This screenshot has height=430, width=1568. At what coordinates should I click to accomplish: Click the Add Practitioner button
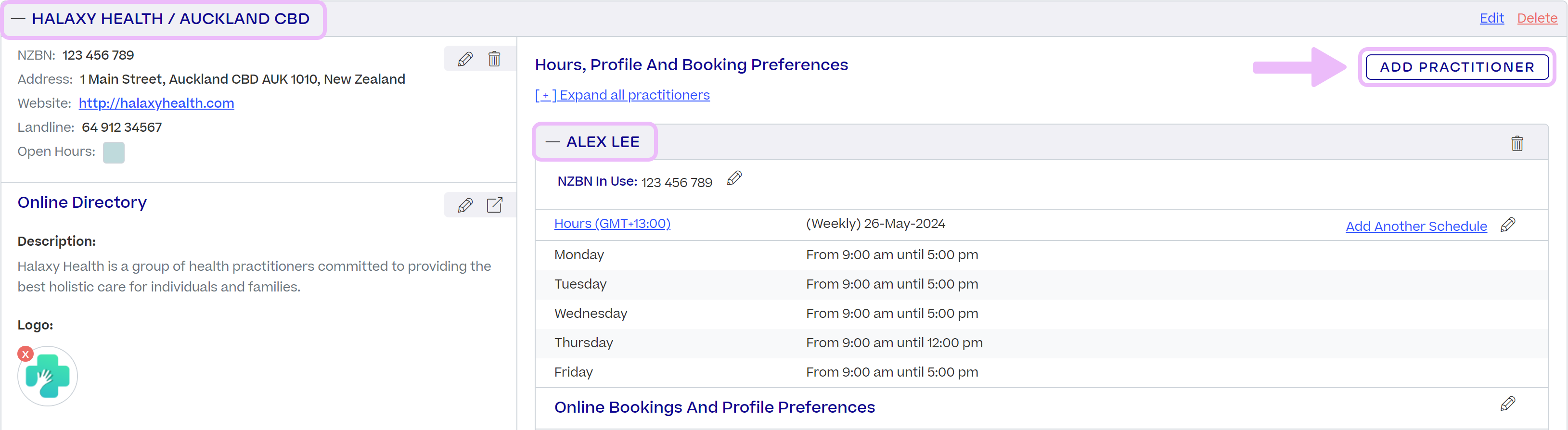[1457, 67]
